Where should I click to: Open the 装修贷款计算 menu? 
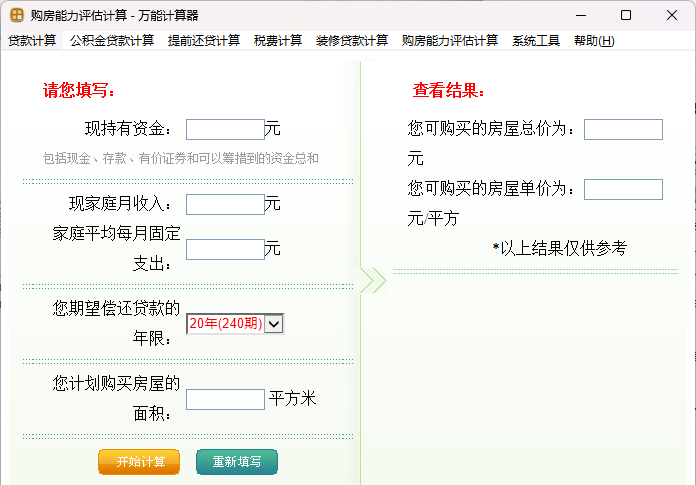352,41
